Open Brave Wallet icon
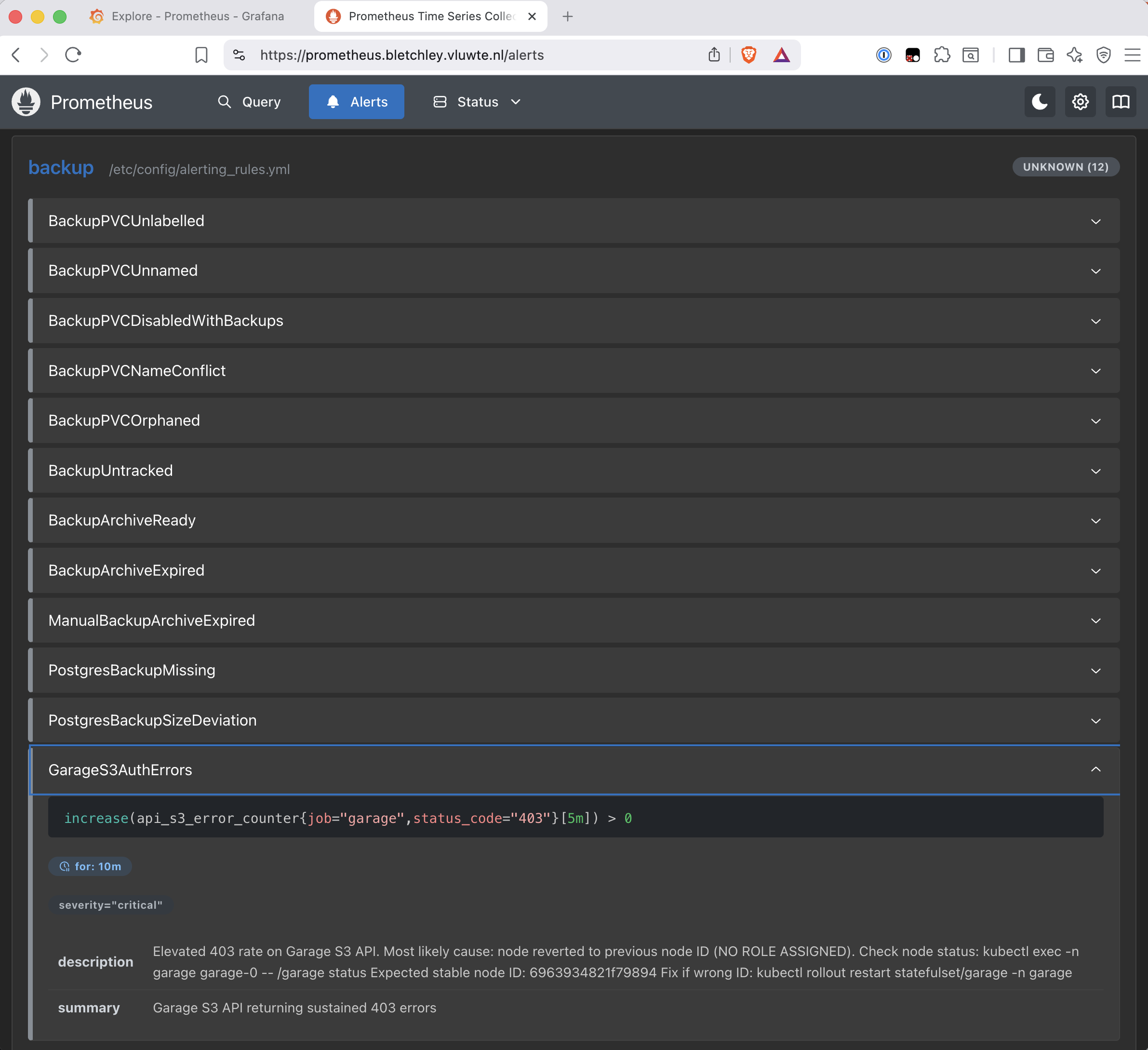The width and height of the screenshot is (1148, 1050). (x=1045, y=55)
